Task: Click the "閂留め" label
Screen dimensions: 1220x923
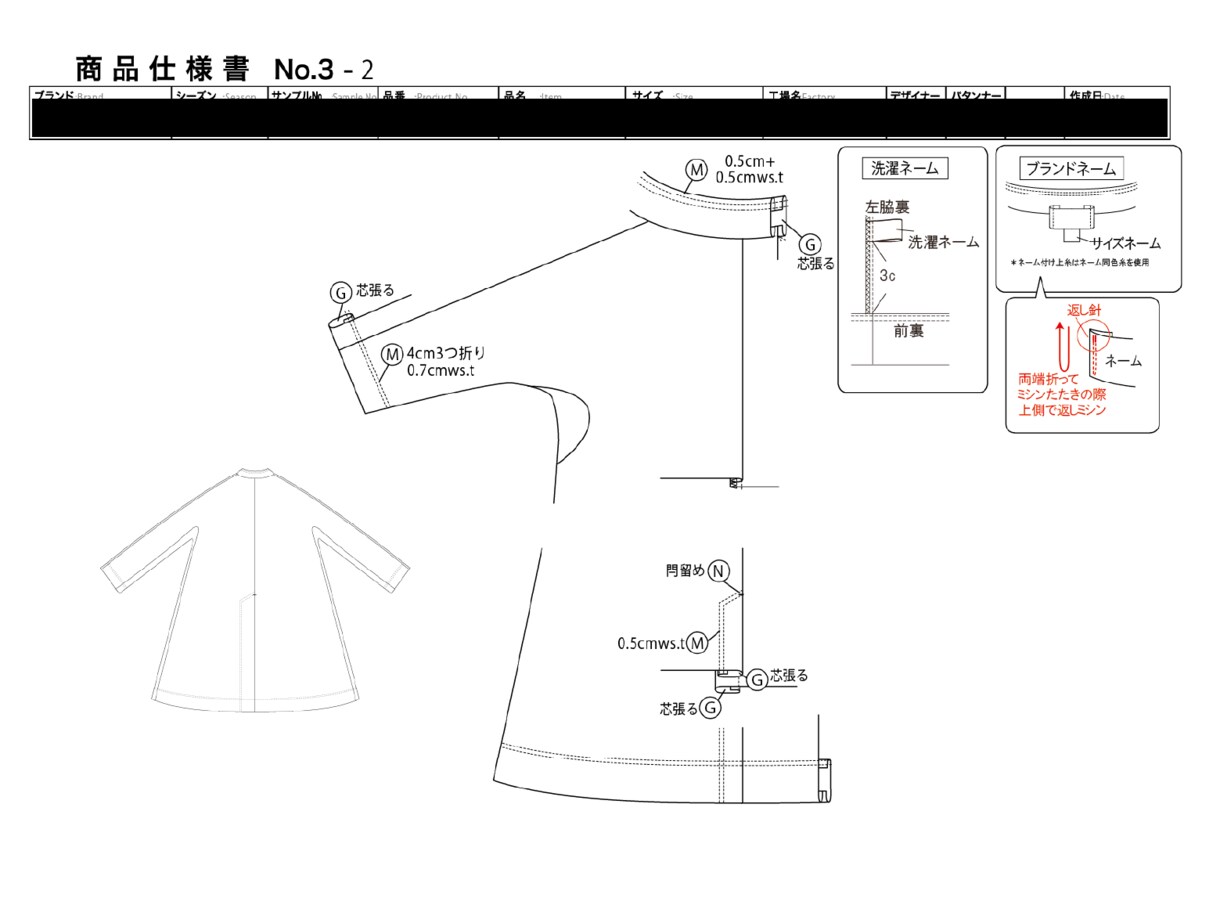Action: click(686, 570)
